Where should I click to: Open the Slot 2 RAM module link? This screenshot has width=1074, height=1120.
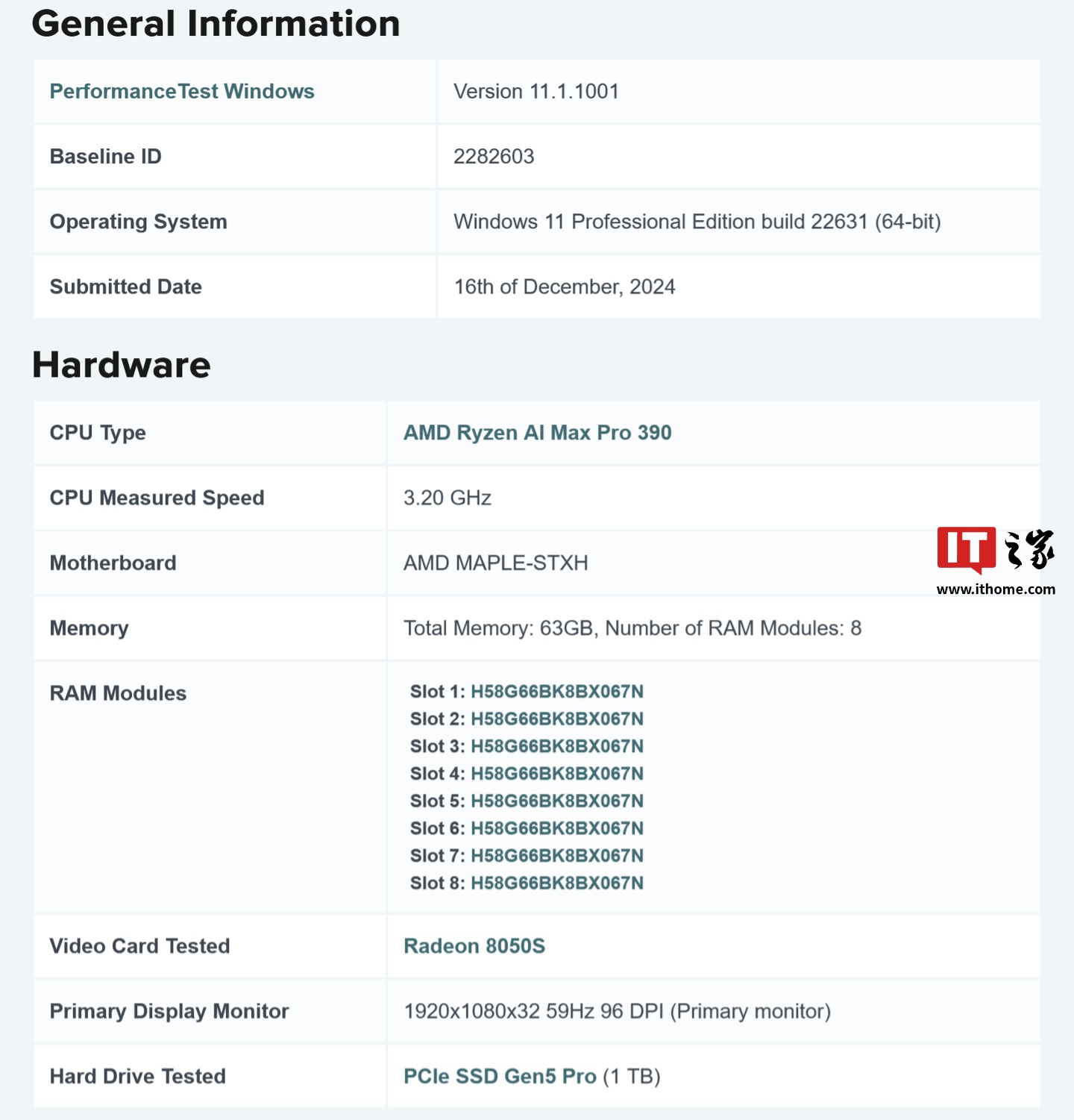click(x=556, y=719)
